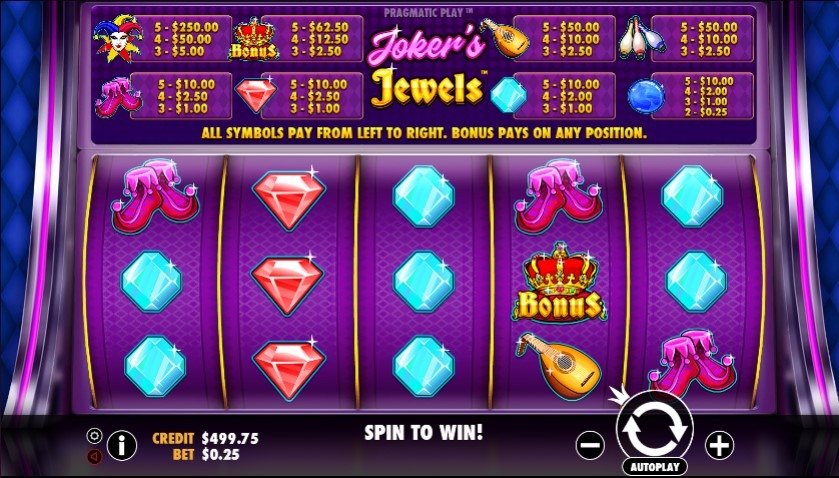Mute sound with the red speaker icon
The image size is (839, 478).
pyautogui.click(x=94, y=457)
